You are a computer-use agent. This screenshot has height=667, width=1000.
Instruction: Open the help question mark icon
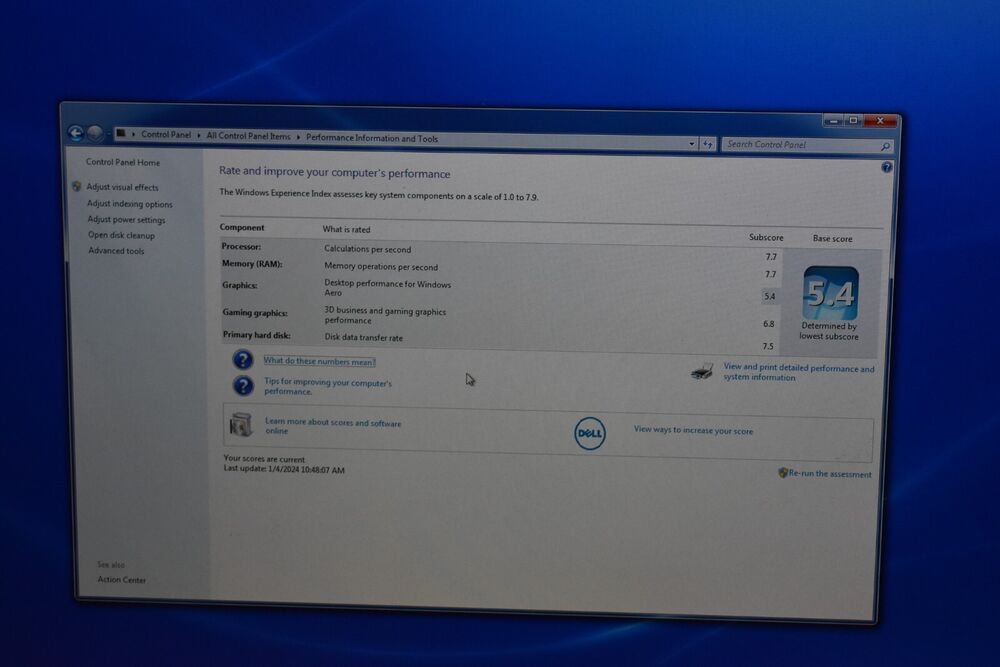(x=886, y=167)
